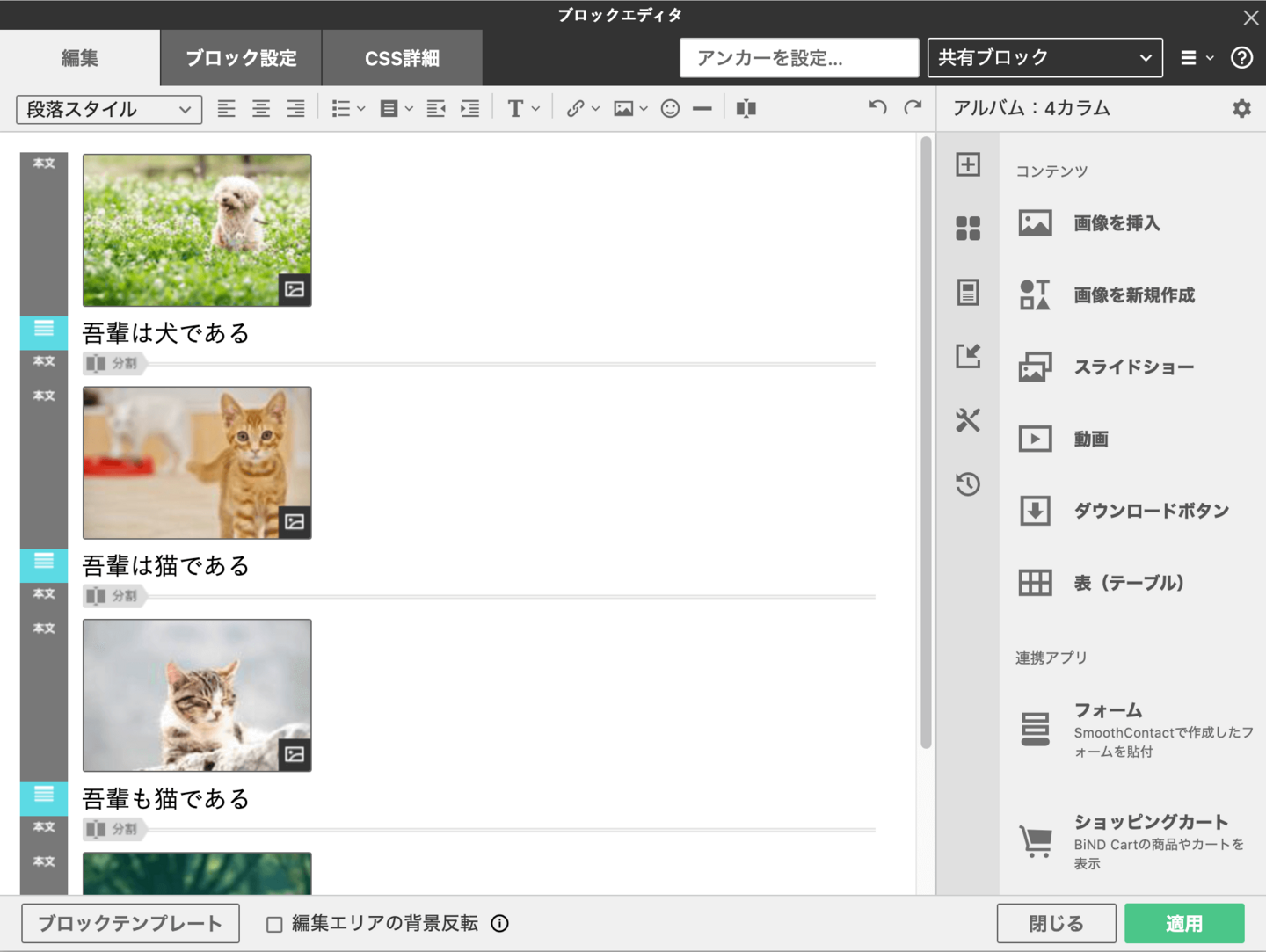The image size is (1266, 952).
Task: Toggle 編集エリアの背景反転 checkbox
Action: [274, 924]
